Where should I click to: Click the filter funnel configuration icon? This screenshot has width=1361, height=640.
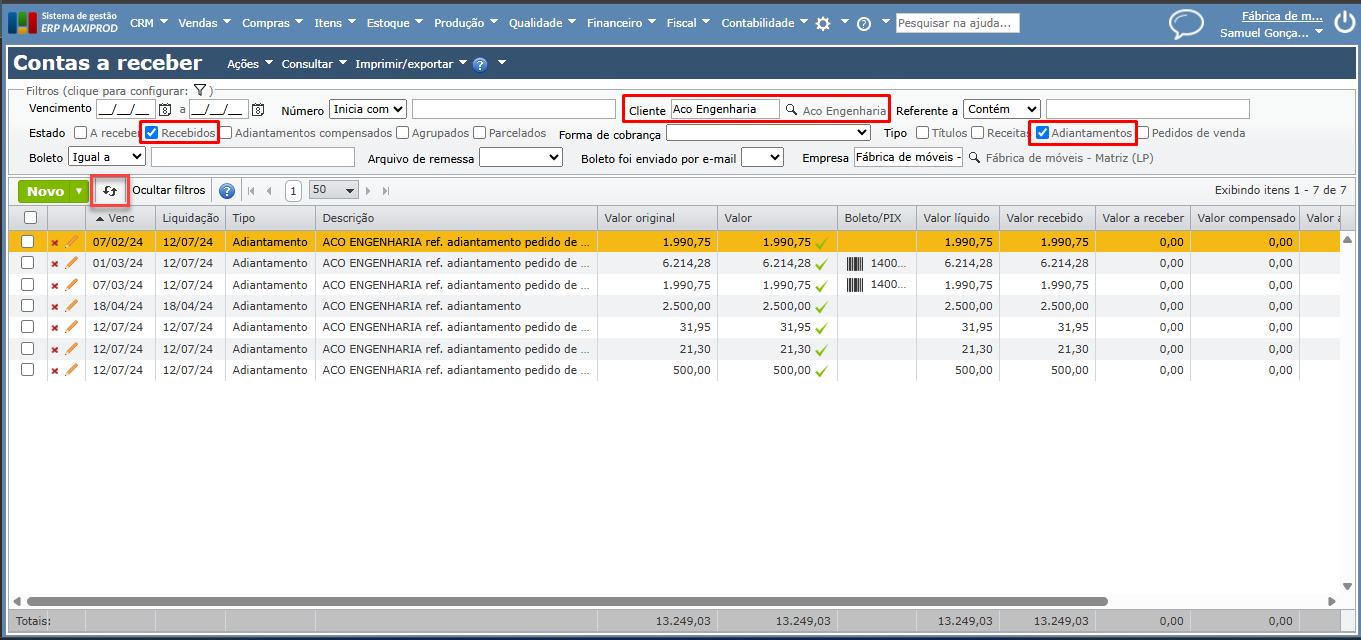(200, 90)
